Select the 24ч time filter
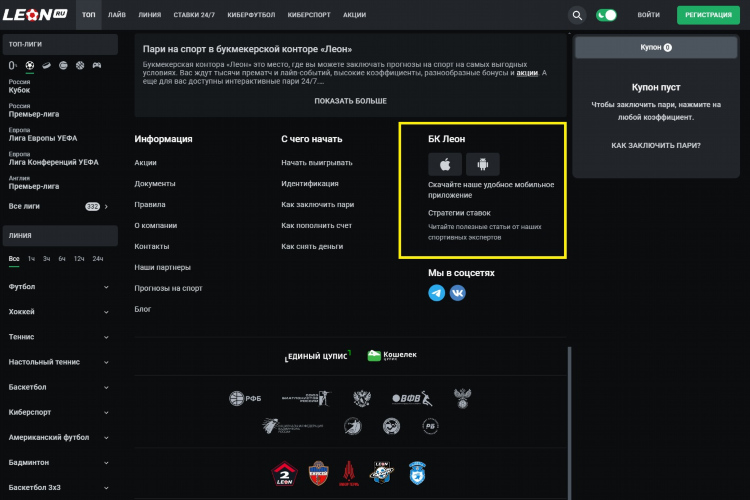750x500 pixels. tap(98, 259)
